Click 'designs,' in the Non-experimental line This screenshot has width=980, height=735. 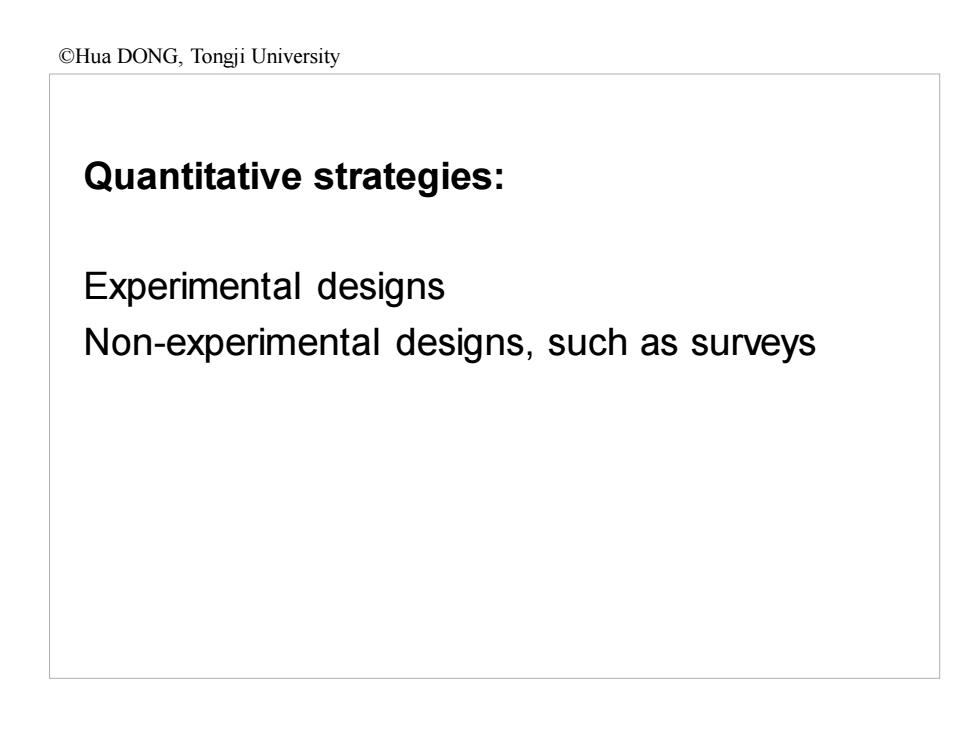(x=464, y=343)
